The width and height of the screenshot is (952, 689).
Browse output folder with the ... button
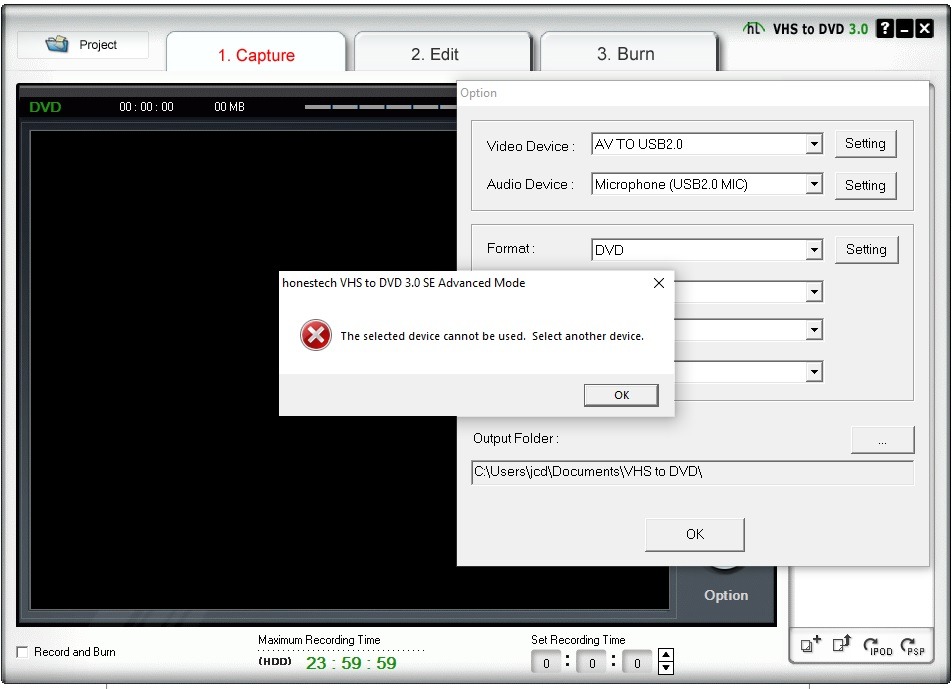coord(882,440)
